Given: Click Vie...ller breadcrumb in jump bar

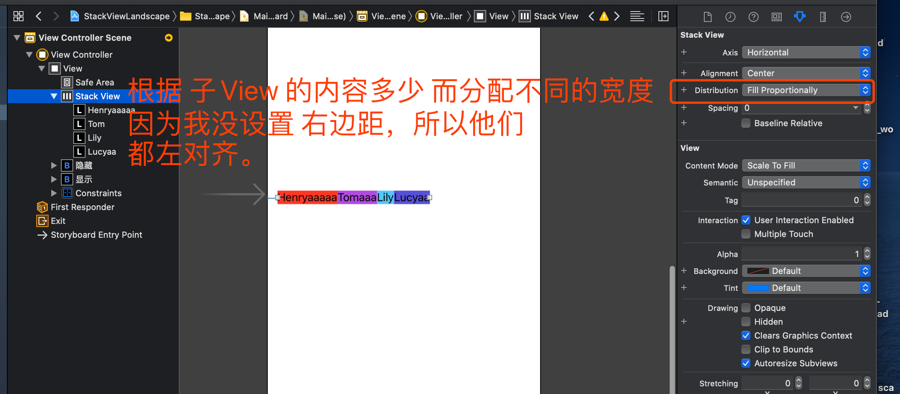Looking at the screenshot, I should tap(439, 16).
